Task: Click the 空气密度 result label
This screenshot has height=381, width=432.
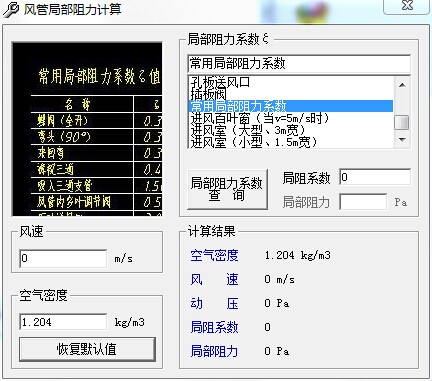Action: tap(214, 255)
